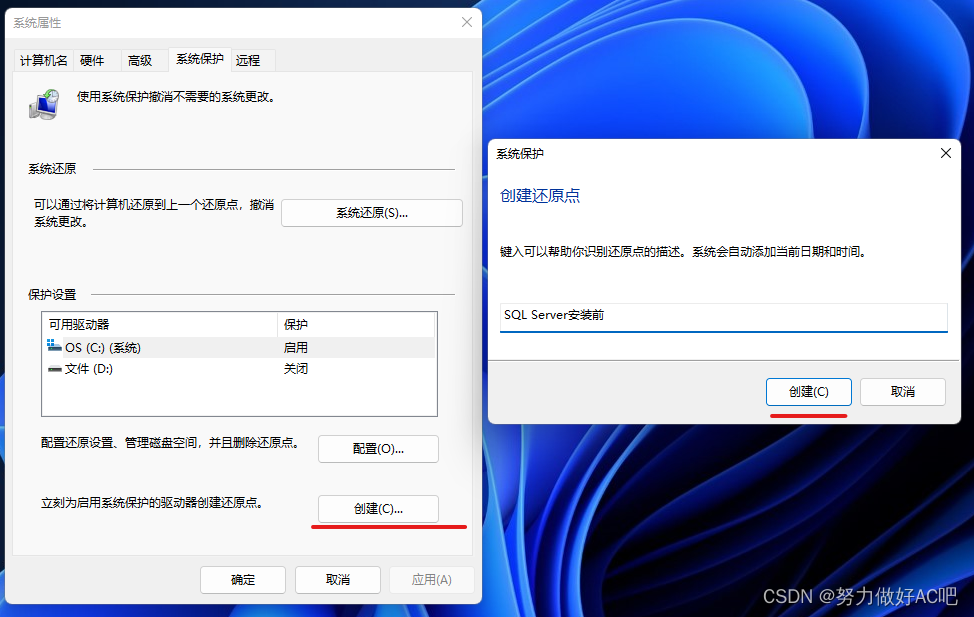This screenshot has width=974, height=617.
Task: Close the 系统属性 window
Action: [x=467, y=22]
